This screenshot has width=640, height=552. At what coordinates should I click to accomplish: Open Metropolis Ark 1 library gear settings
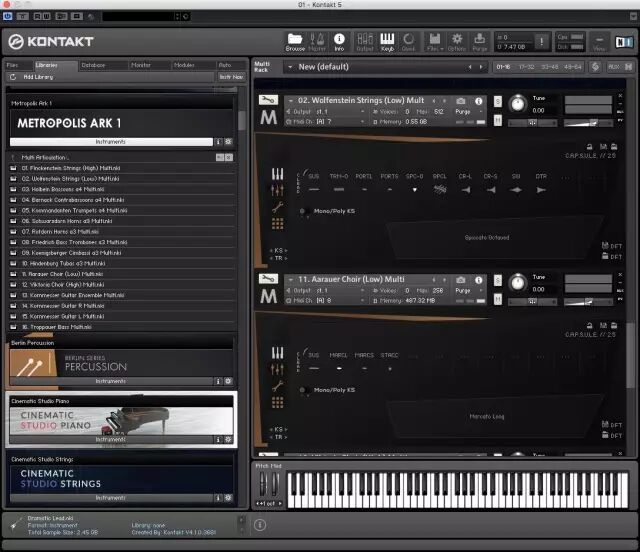229,142
